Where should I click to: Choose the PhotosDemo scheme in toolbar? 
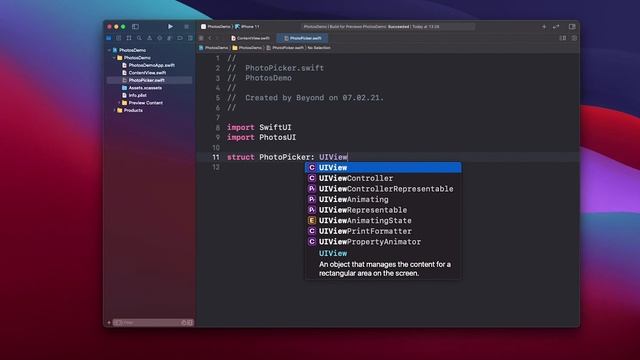click(216, 27)
